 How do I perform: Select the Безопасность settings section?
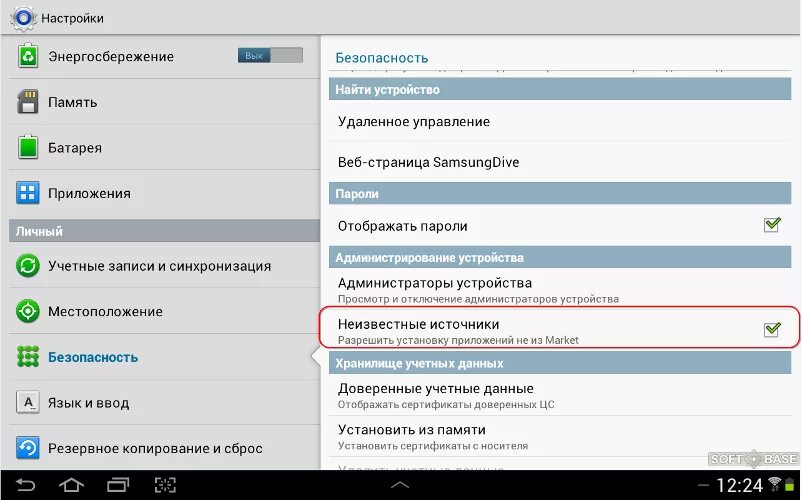click(165, 357)
